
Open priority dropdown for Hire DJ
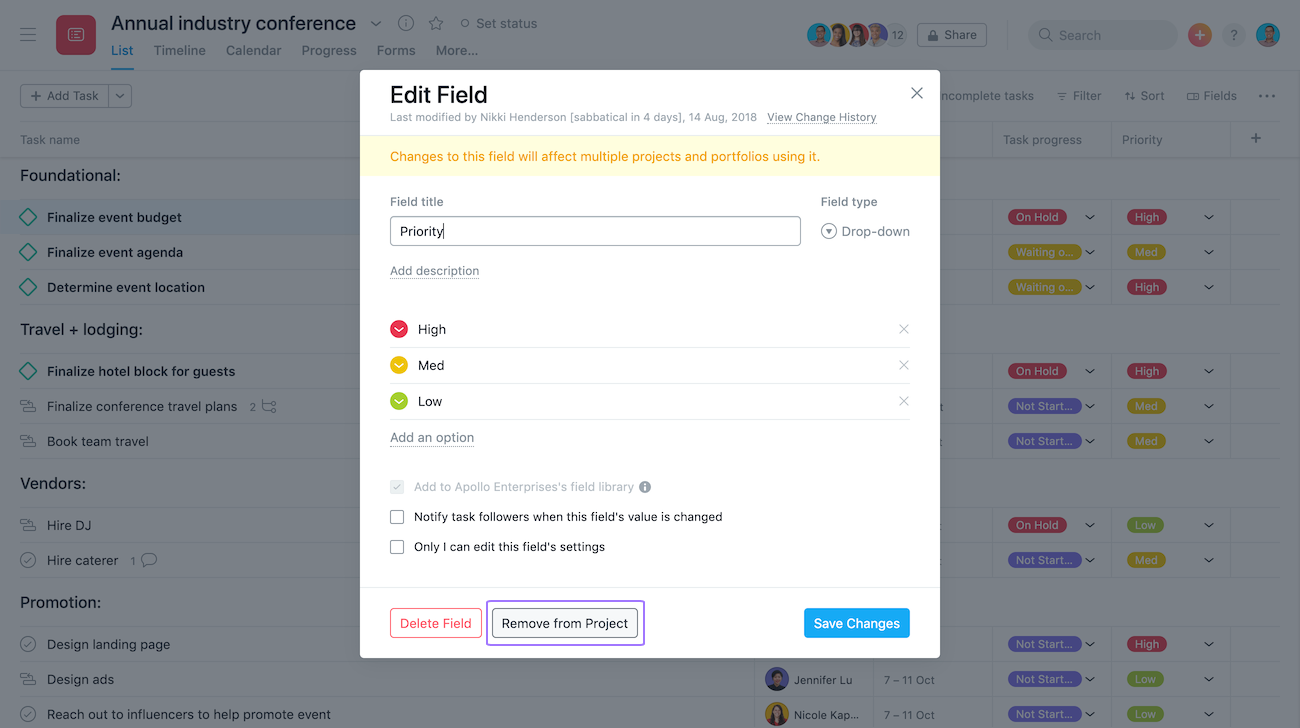[1208, 525]
